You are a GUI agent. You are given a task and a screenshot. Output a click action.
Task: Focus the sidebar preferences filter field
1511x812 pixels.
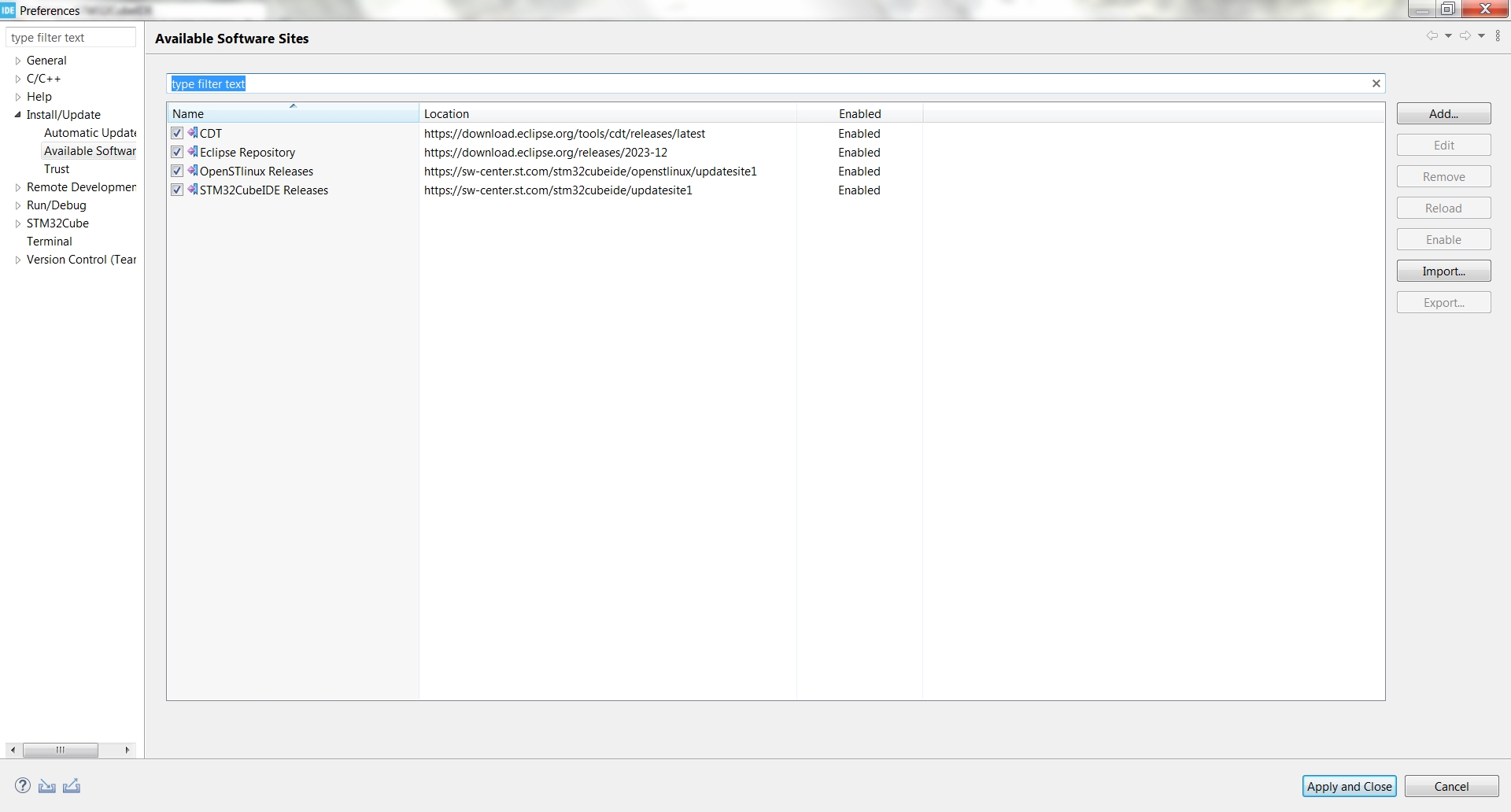point(71,37)
